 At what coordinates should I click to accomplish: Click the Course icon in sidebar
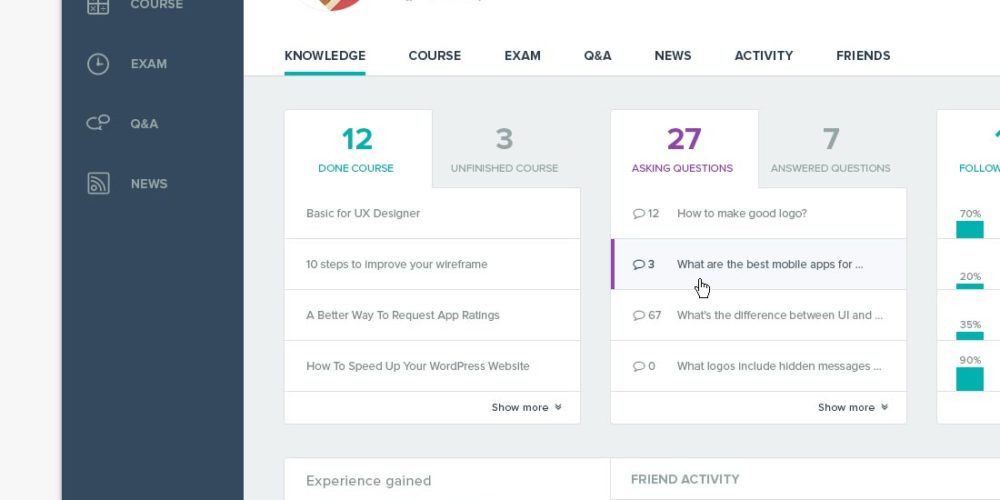(98, 6)
